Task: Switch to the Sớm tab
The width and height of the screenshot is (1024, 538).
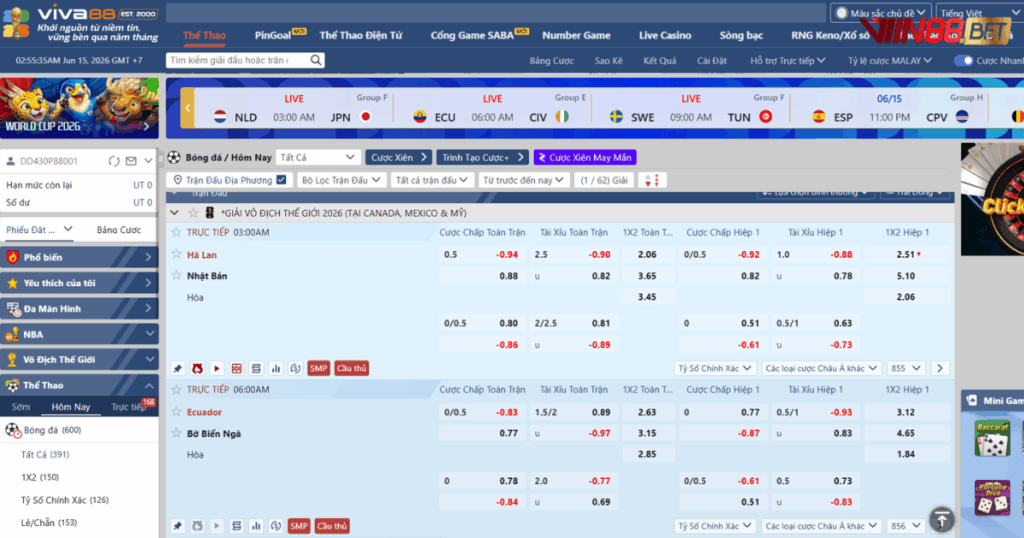Action: tap(21, 406)
